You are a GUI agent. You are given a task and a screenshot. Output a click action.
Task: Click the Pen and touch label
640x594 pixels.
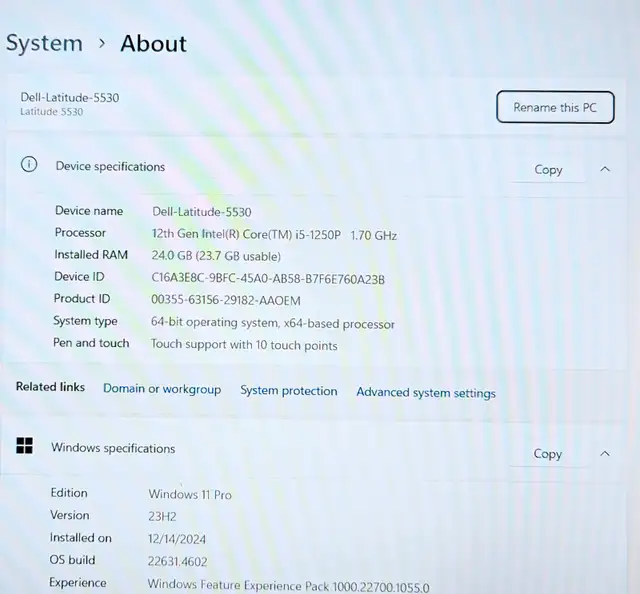pyautogui.click(x=91, y=343)
